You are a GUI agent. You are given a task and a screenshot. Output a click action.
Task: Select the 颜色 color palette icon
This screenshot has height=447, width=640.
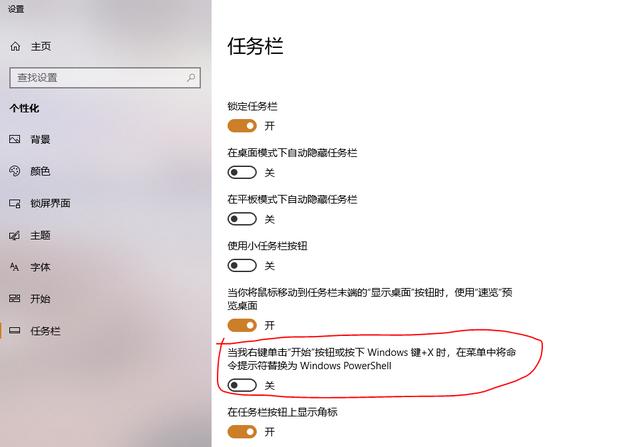[x=15, y=171]
